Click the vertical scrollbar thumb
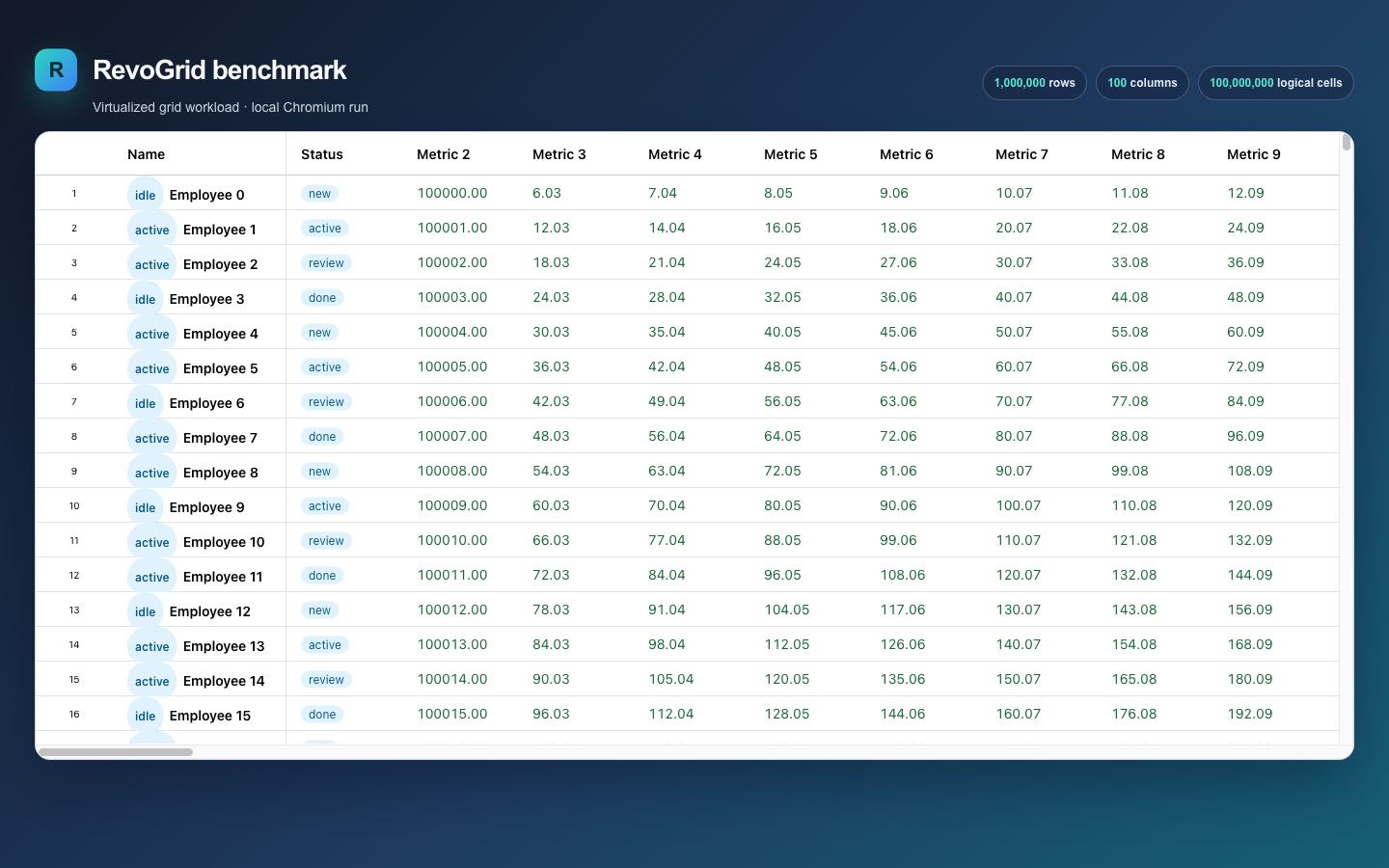Screen dimensions: 1389x868 (x=1347, y=143)
